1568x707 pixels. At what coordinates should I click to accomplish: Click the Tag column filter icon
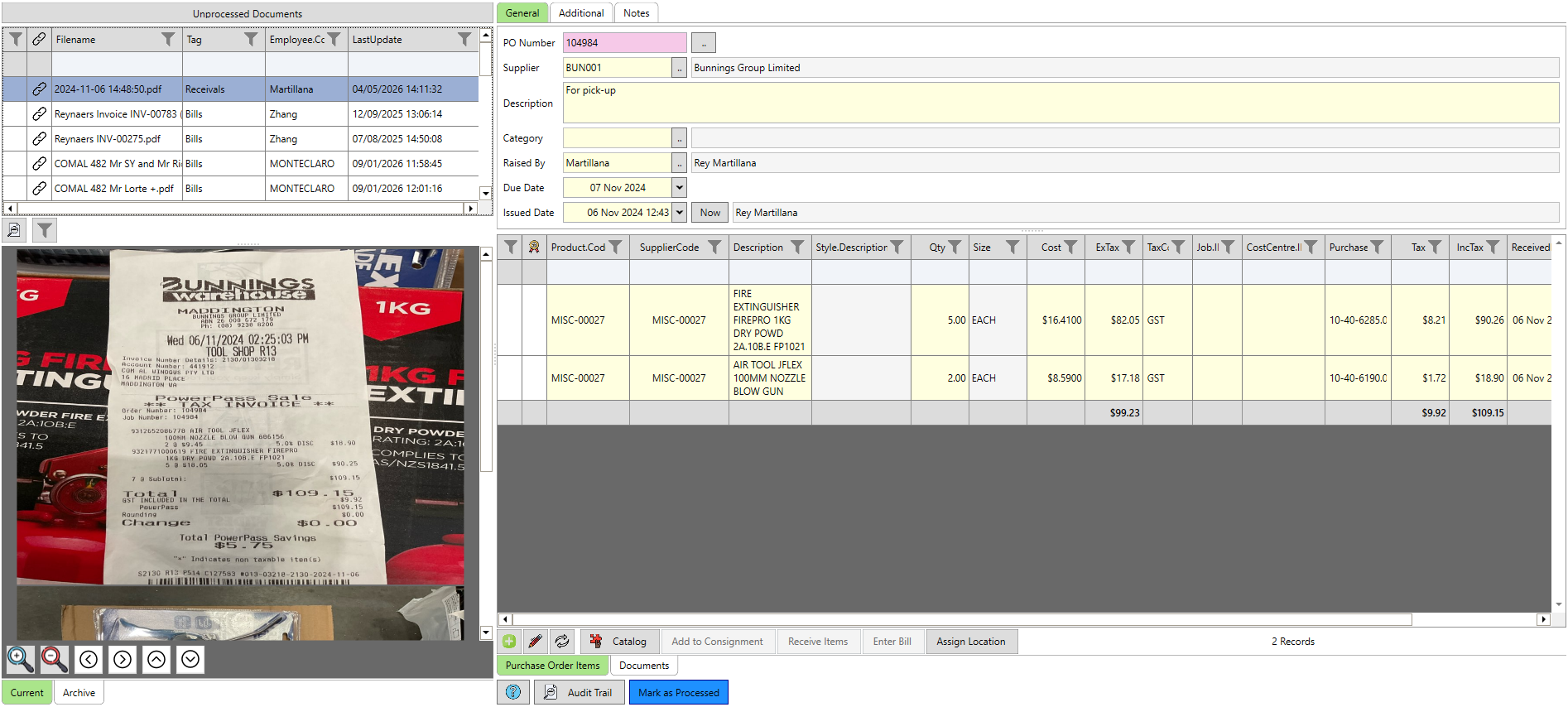tap(251, 39)
